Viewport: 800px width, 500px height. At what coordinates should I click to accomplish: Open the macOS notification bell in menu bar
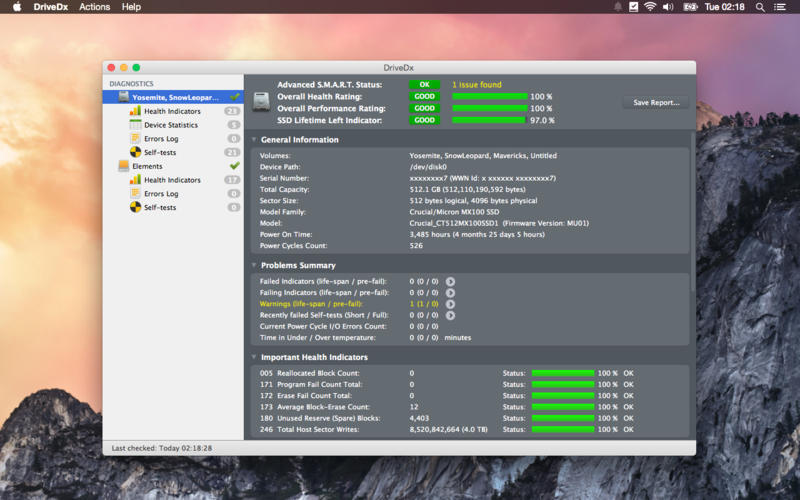(x=618, y=7)
